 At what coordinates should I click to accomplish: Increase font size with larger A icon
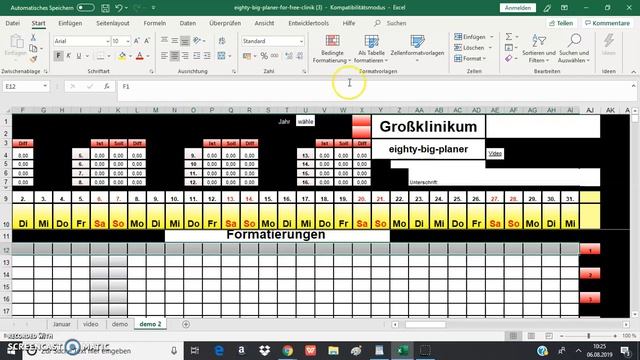[137, 41]
